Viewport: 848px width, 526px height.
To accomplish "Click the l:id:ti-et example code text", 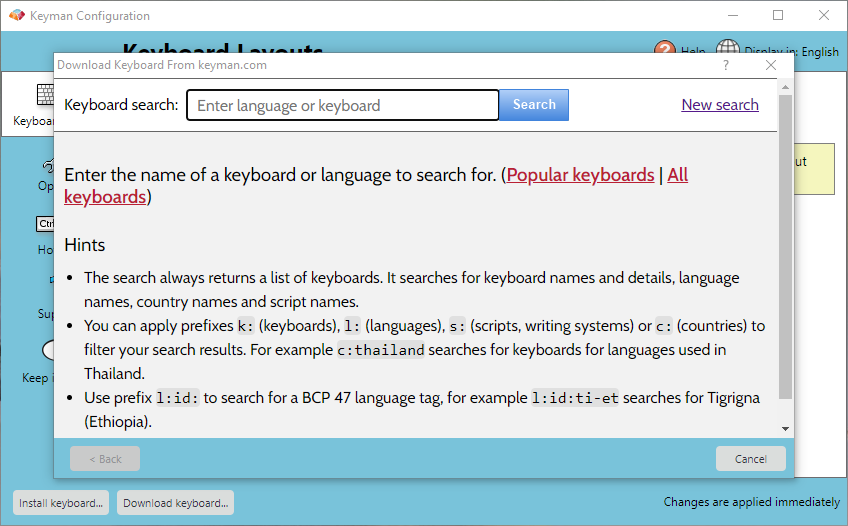I will point(575,398).
